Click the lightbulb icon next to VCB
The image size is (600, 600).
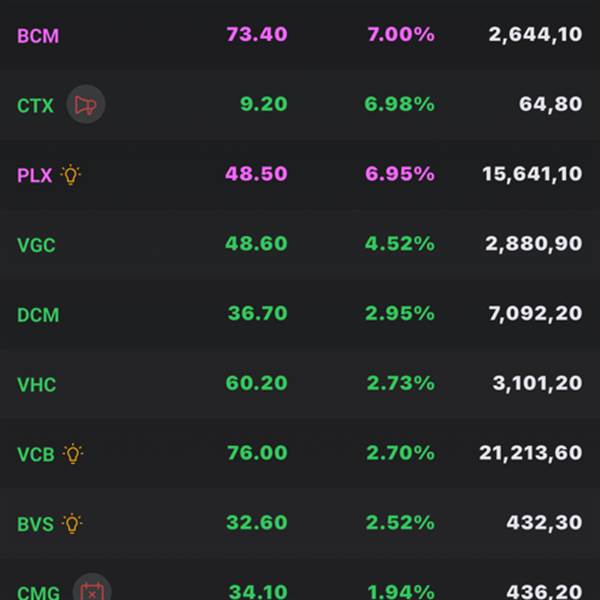pyautogui.click(x=72, y=454)
